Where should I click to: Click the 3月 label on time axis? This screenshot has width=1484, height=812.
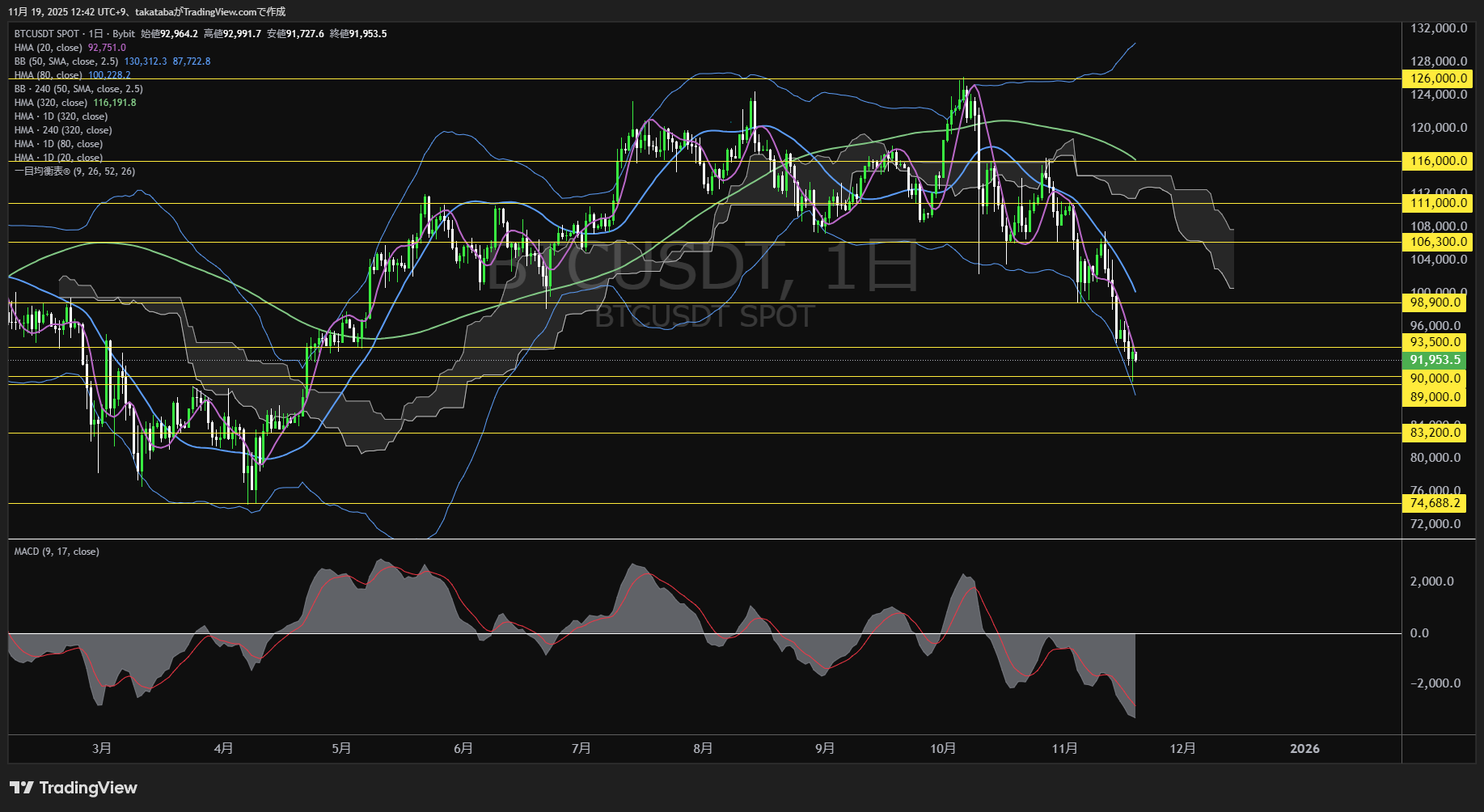point(102,748)
